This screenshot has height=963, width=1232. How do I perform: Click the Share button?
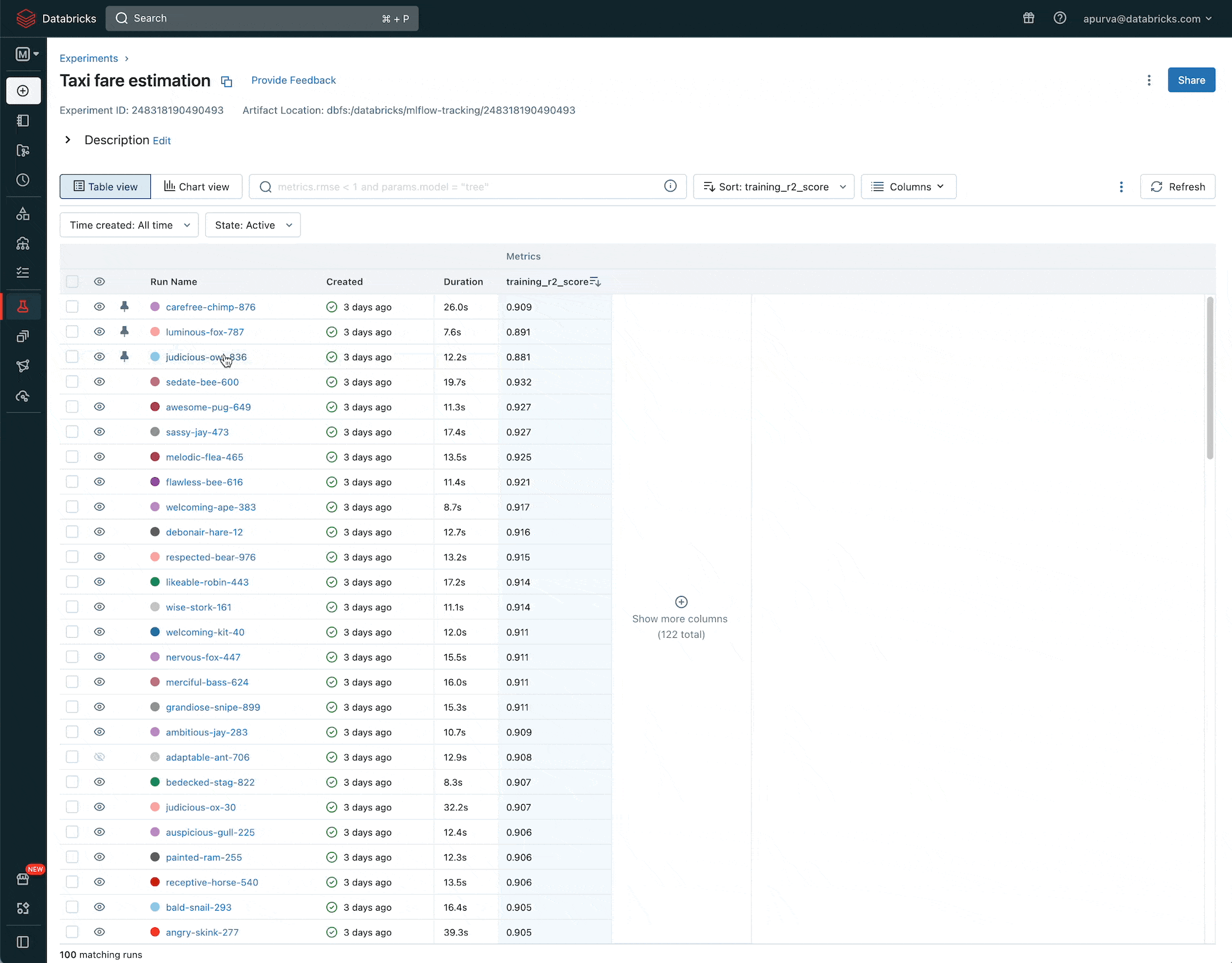pos(1191,80)
